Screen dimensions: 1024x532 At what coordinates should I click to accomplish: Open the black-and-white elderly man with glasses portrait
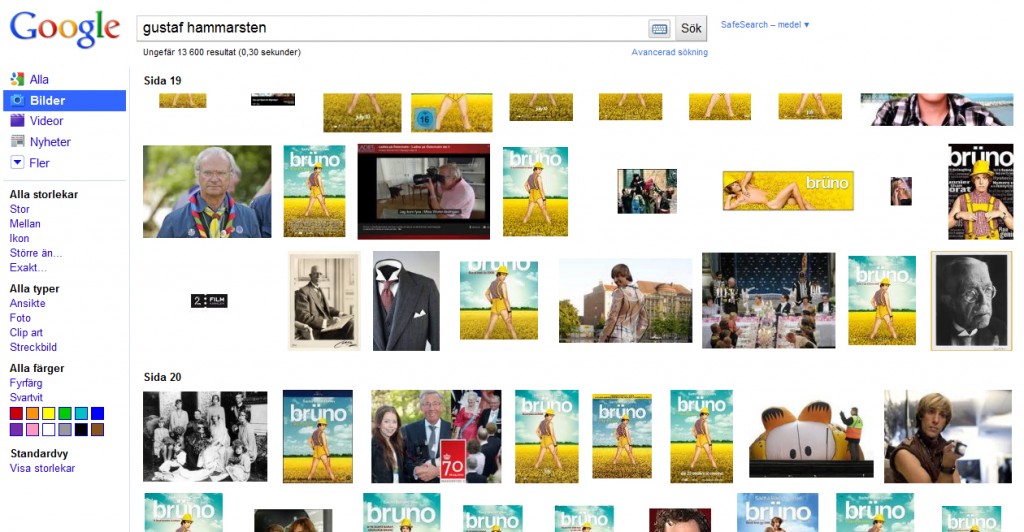point(971,301)
